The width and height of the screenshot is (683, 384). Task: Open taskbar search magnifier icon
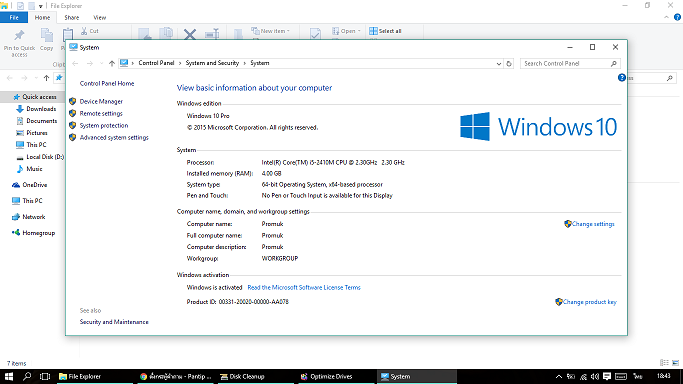[27, 376]
